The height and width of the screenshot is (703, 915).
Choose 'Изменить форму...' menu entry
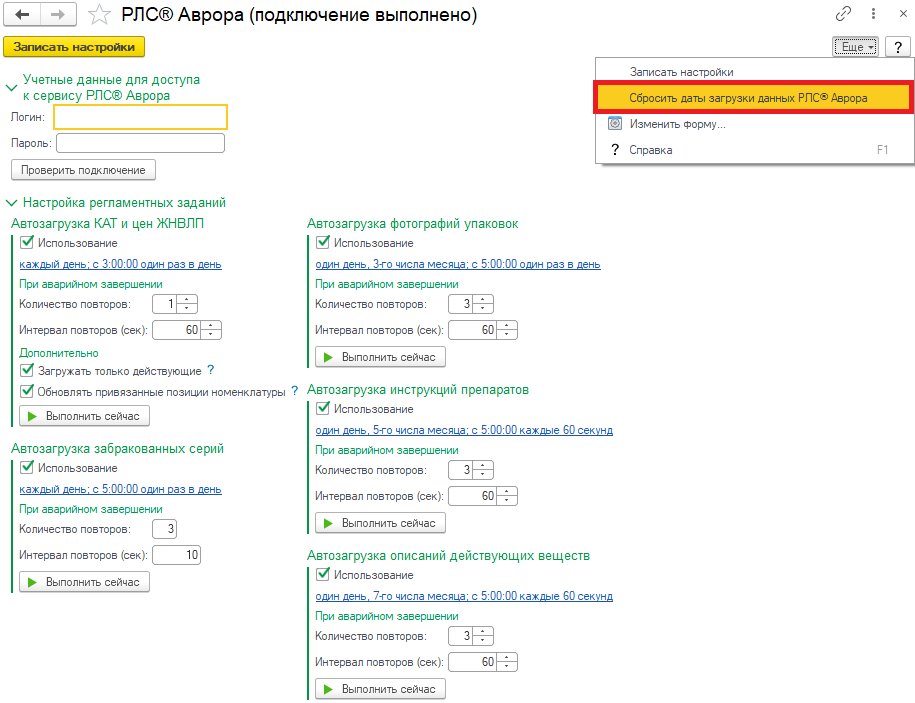754,124
